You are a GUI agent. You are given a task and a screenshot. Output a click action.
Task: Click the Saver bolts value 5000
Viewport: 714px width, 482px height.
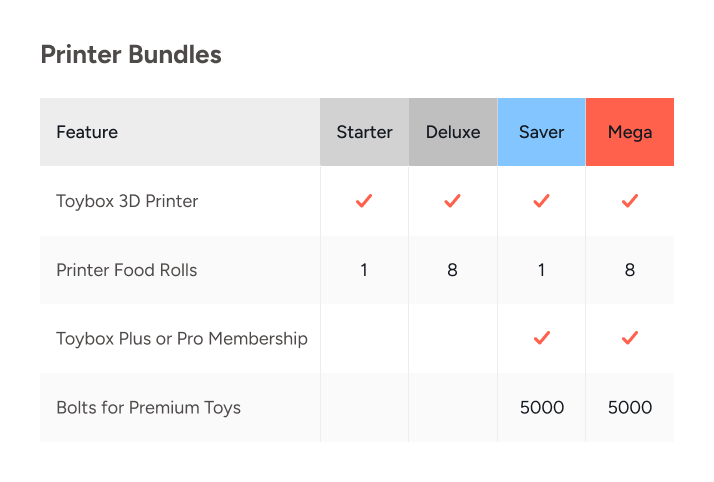(x=541, y=407)
